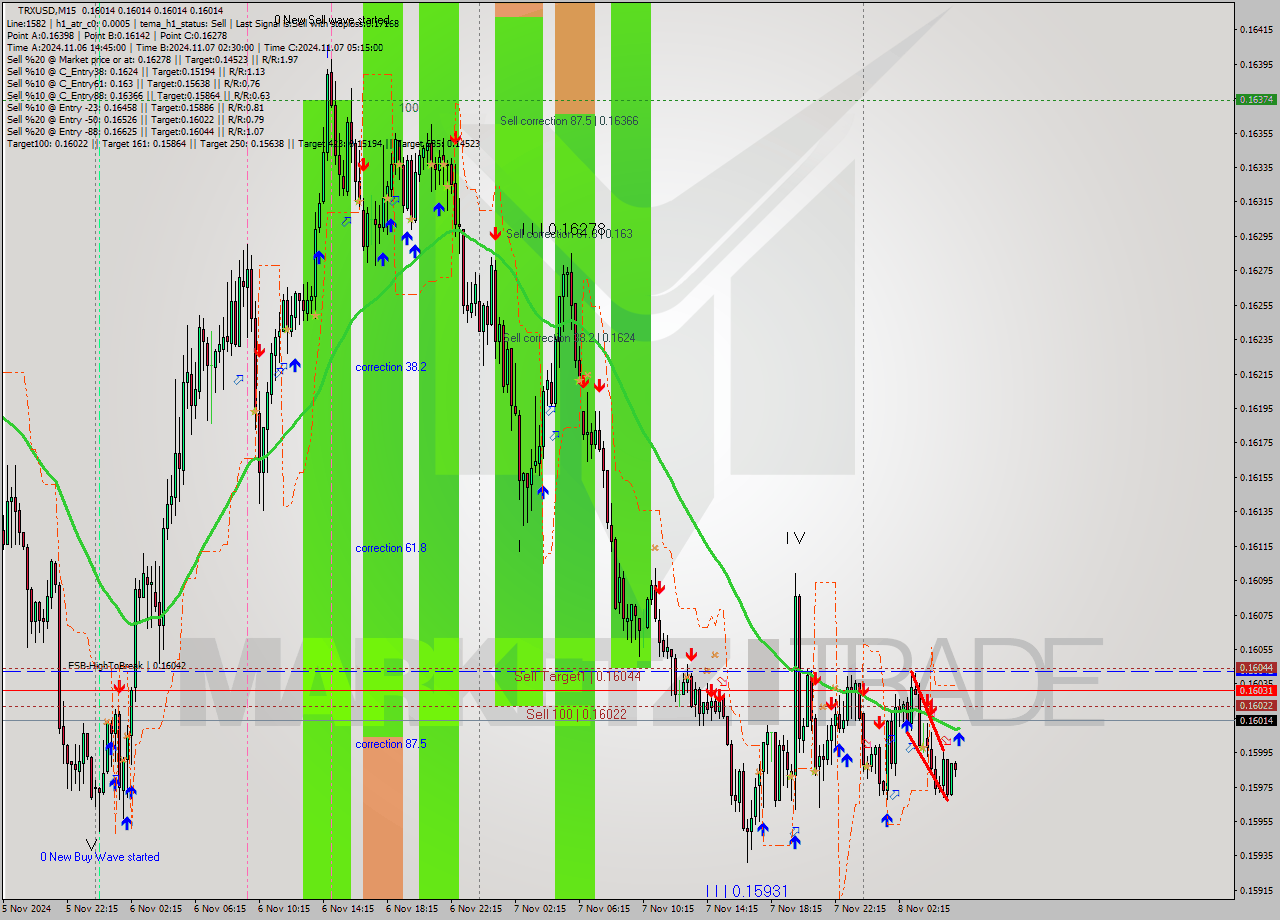Viewport: 1280px width, 920px height.
Task: Click the 'correction 87.5' label
Action: [391, 744]
